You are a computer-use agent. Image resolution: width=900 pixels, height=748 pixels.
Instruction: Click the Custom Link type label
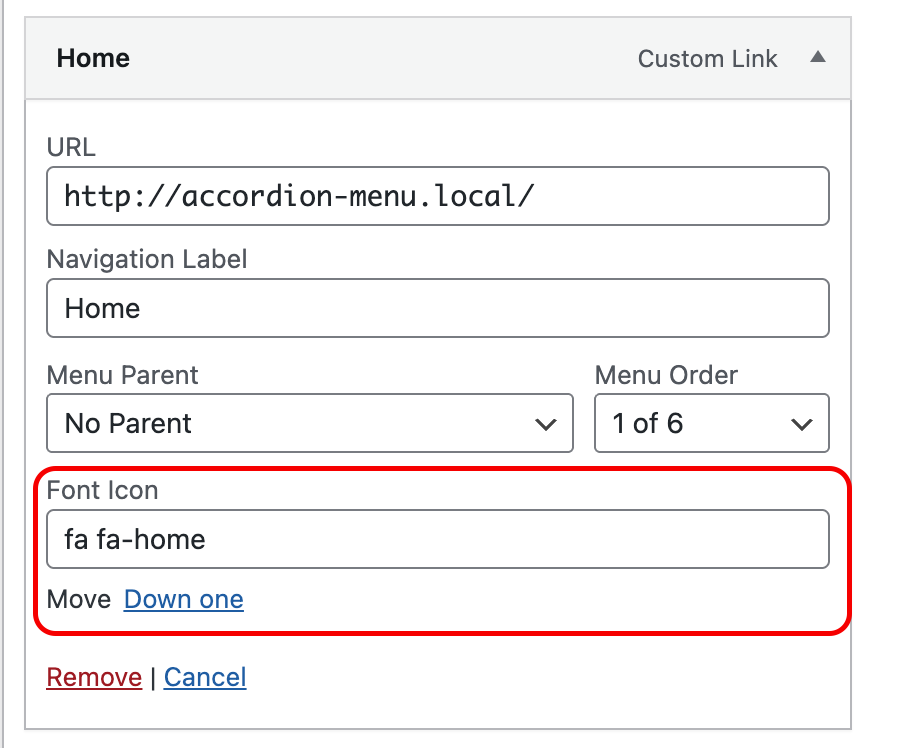pyautogui.click(x=707, y=59)
